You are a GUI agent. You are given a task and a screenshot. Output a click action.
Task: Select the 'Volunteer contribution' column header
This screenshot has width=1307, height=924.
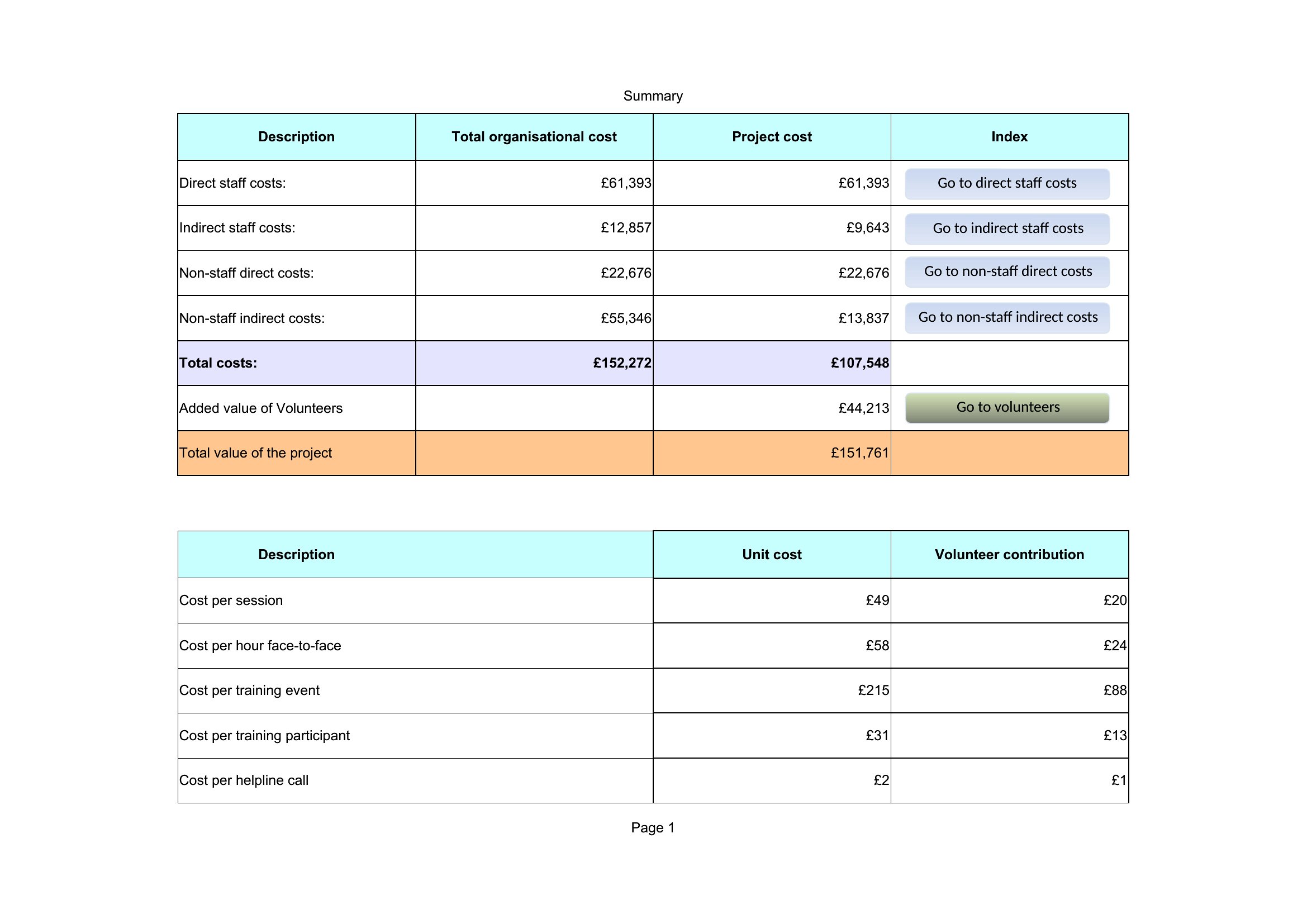click(x=1009, y=555)
